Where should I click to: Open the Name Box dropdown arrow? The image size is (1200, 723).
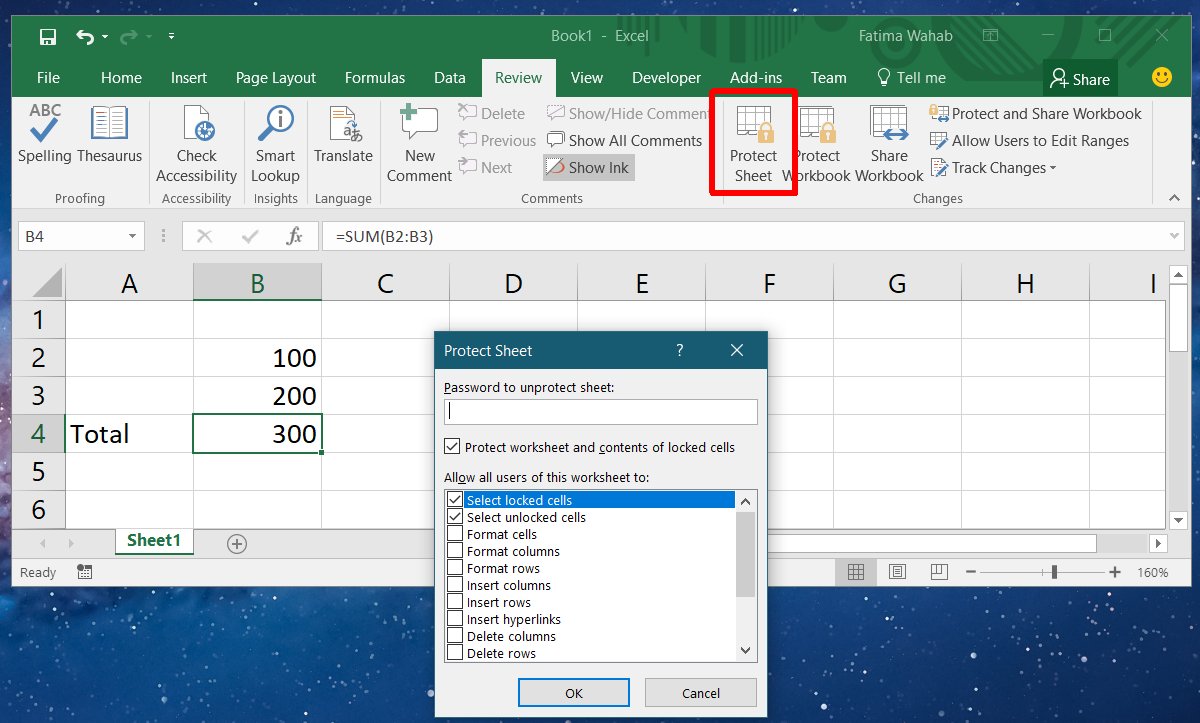click(132, 237)
